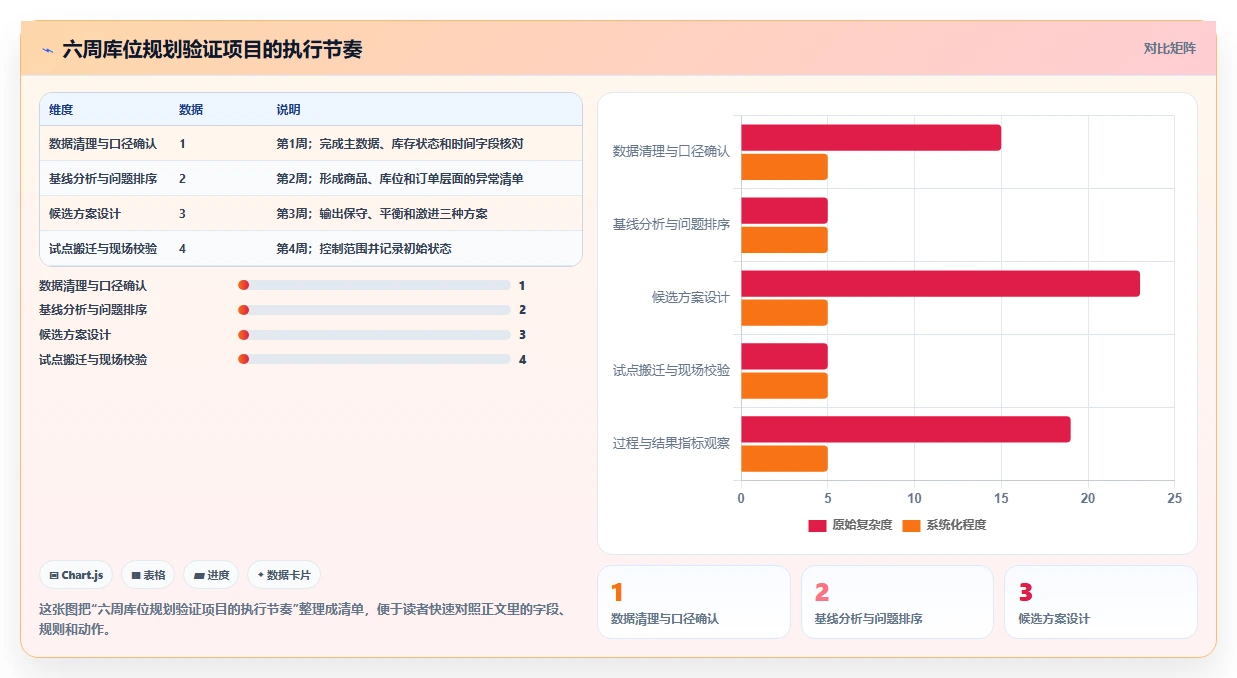Click the 候选方案设计 progress bar
Screen dimensions: 1237x678
pos(374,335)
